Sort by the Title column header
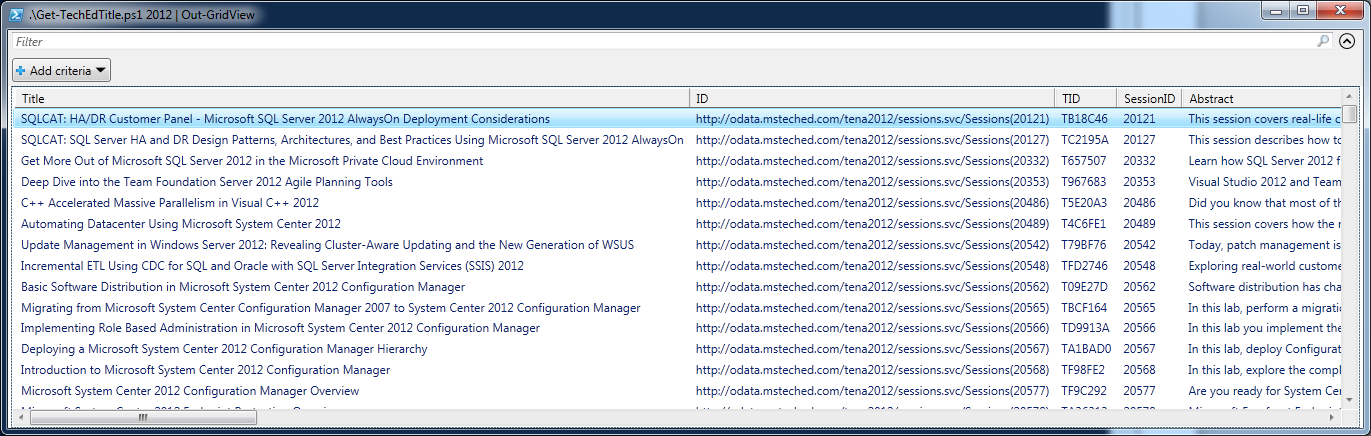 (x=350, y=99)
